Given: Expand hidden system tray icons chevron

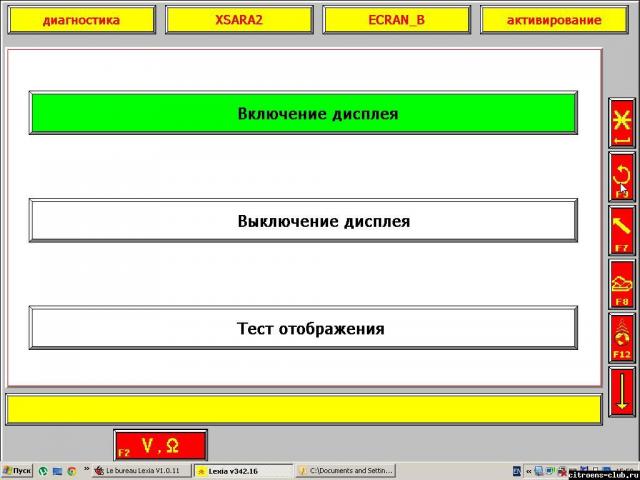Looking at the screenshot, I should click(529, 471).
